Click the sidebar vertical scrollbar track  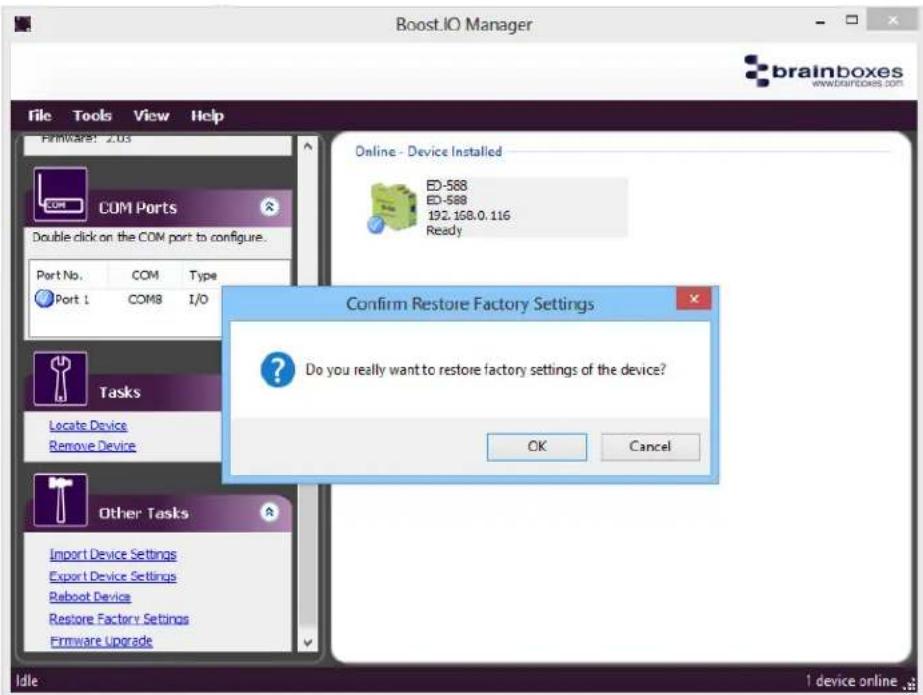[x=308, y=394]
